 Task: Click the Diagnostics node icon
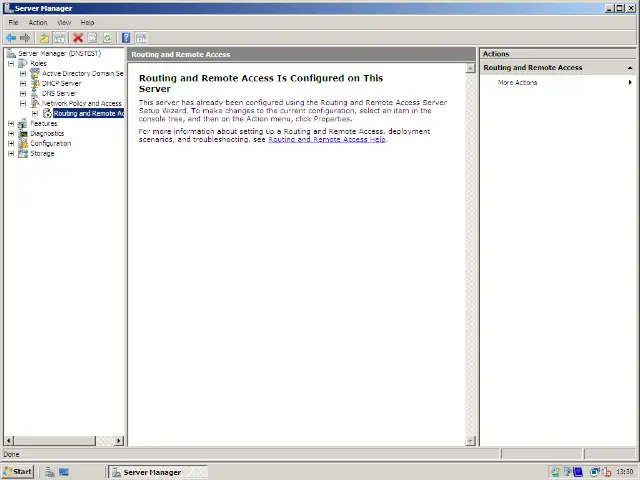(x=23, y=133)
